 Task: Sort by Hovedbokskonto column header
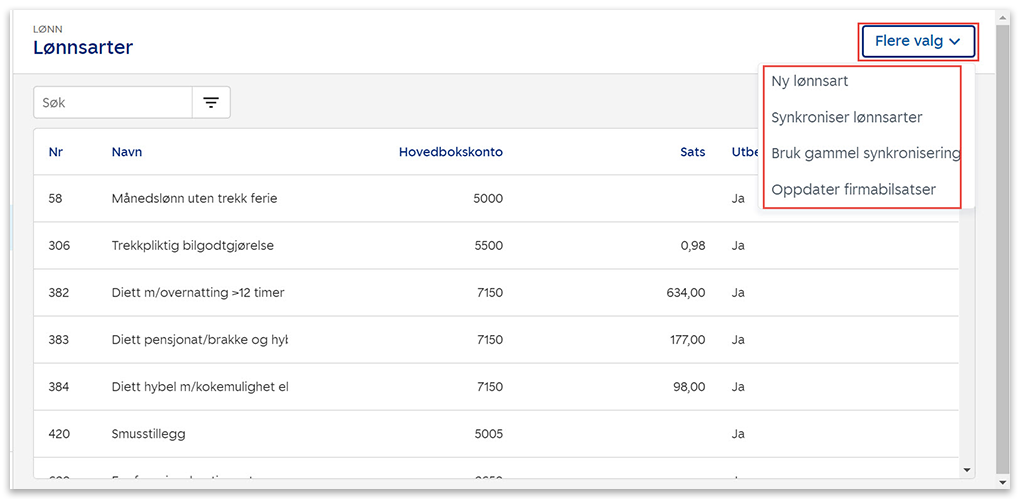click(x=450, y=152)
